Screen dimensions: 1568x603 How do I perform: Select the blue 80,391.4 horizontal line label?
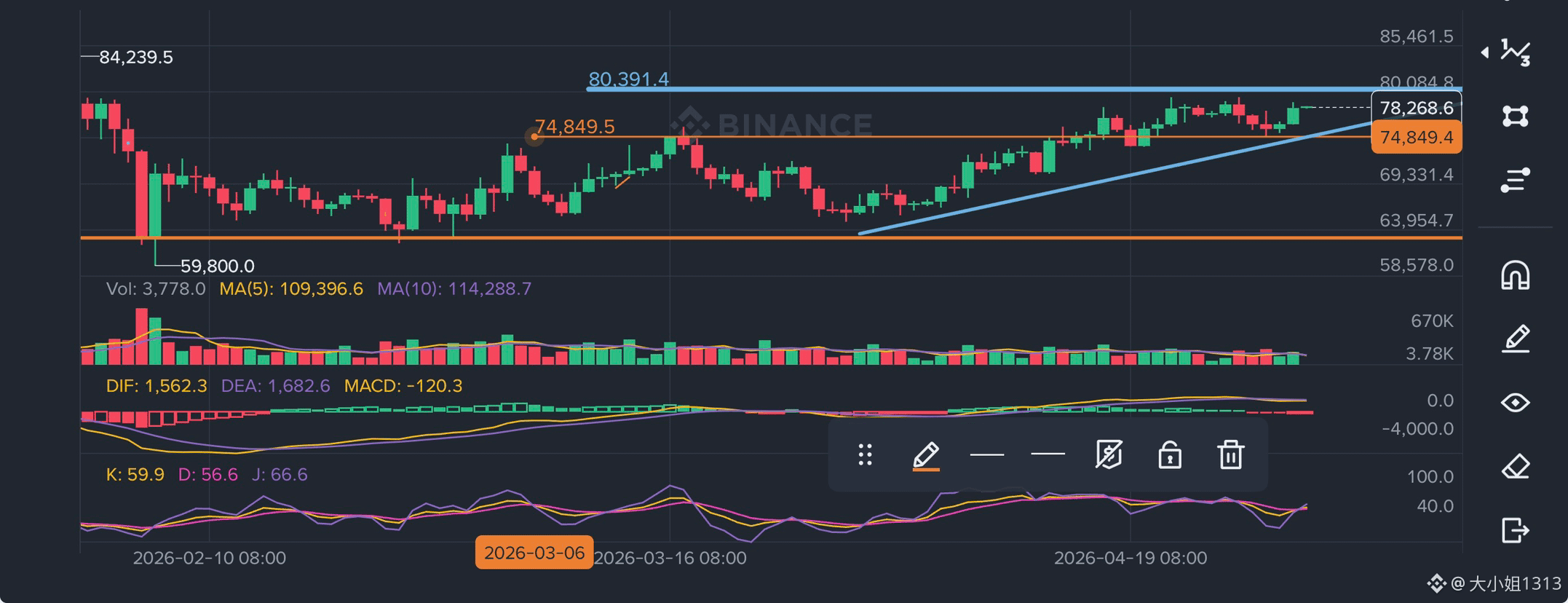629,79
